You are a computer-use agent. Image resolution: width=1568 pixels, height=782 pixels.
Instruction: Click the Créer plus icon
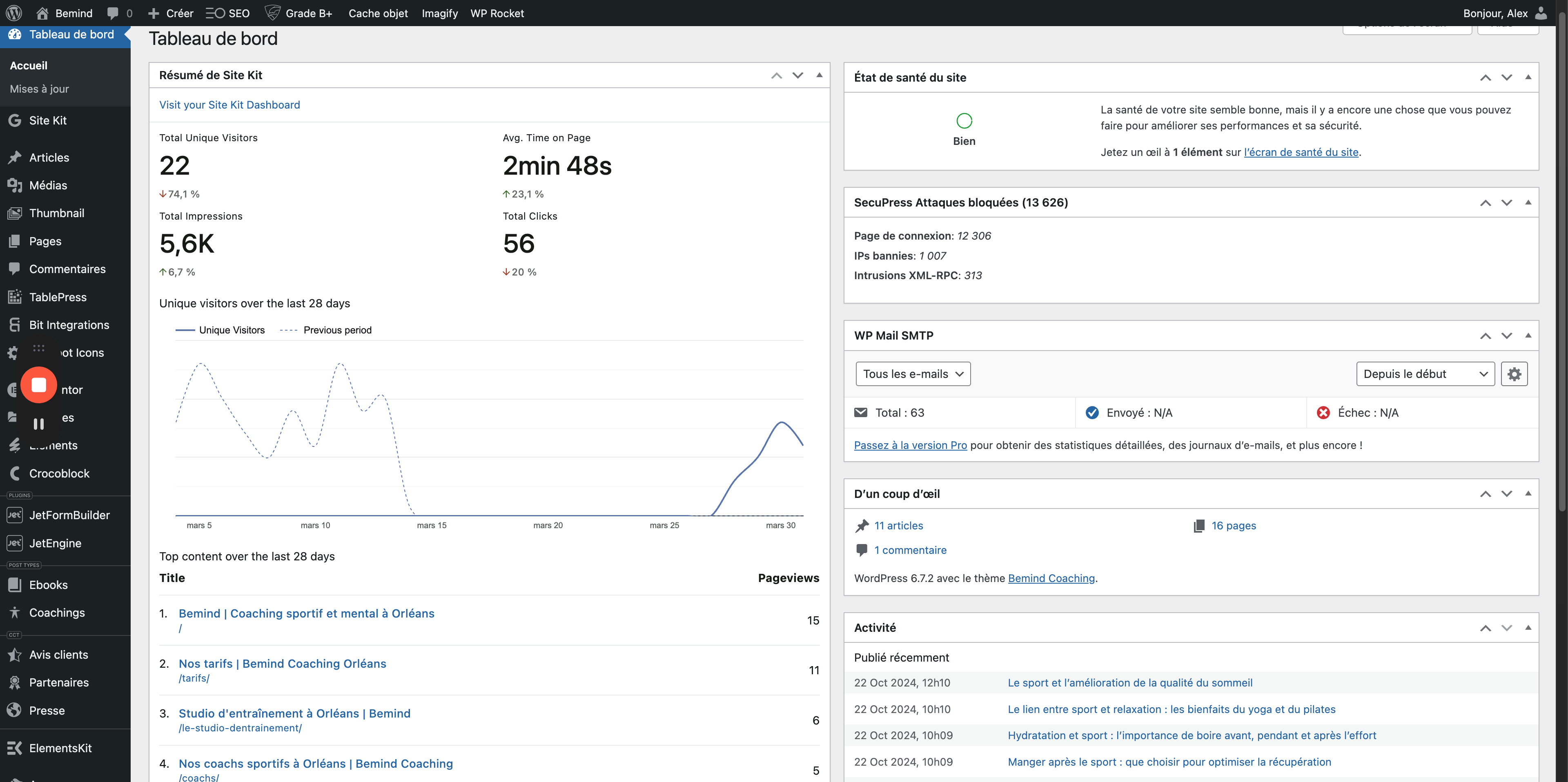point(154,13)
